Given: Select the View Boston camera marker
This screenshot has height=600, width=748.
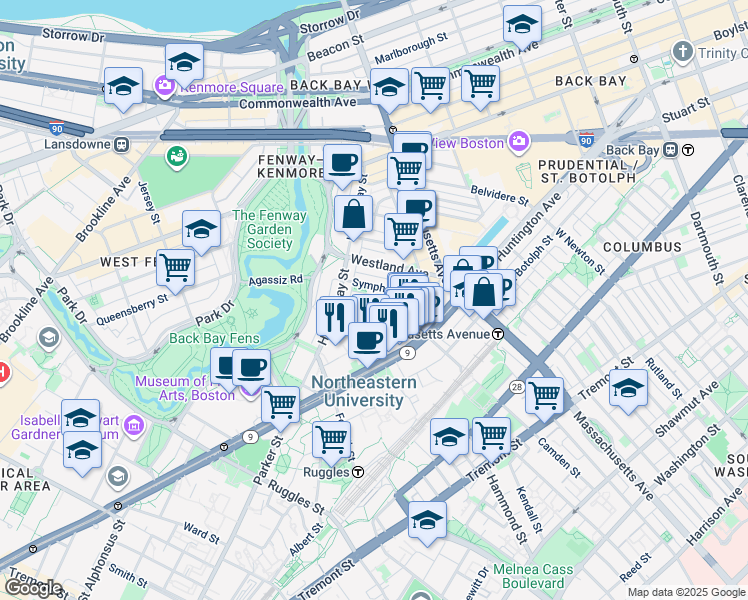Looking at the screenshot, I should click(x=519, y=142).
